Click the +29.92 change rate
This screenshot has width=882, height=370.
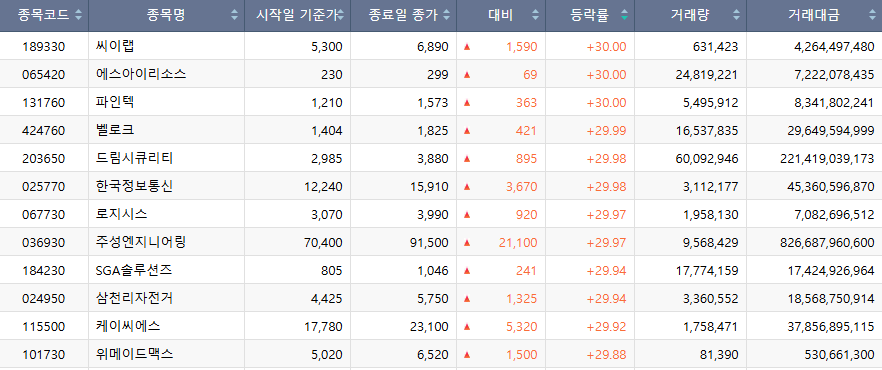click(606, 327)
